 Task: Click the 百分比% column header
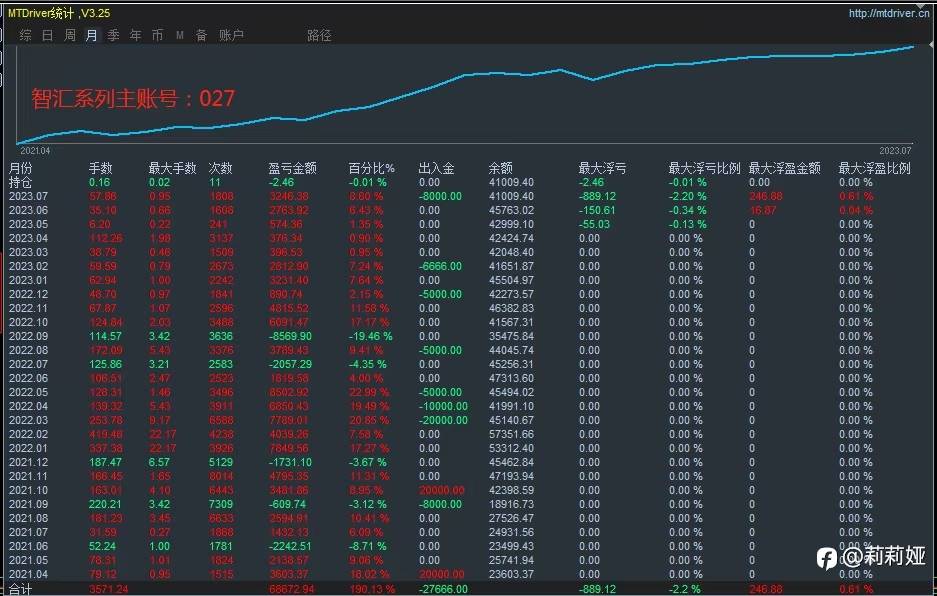click(x=372, y=169)
